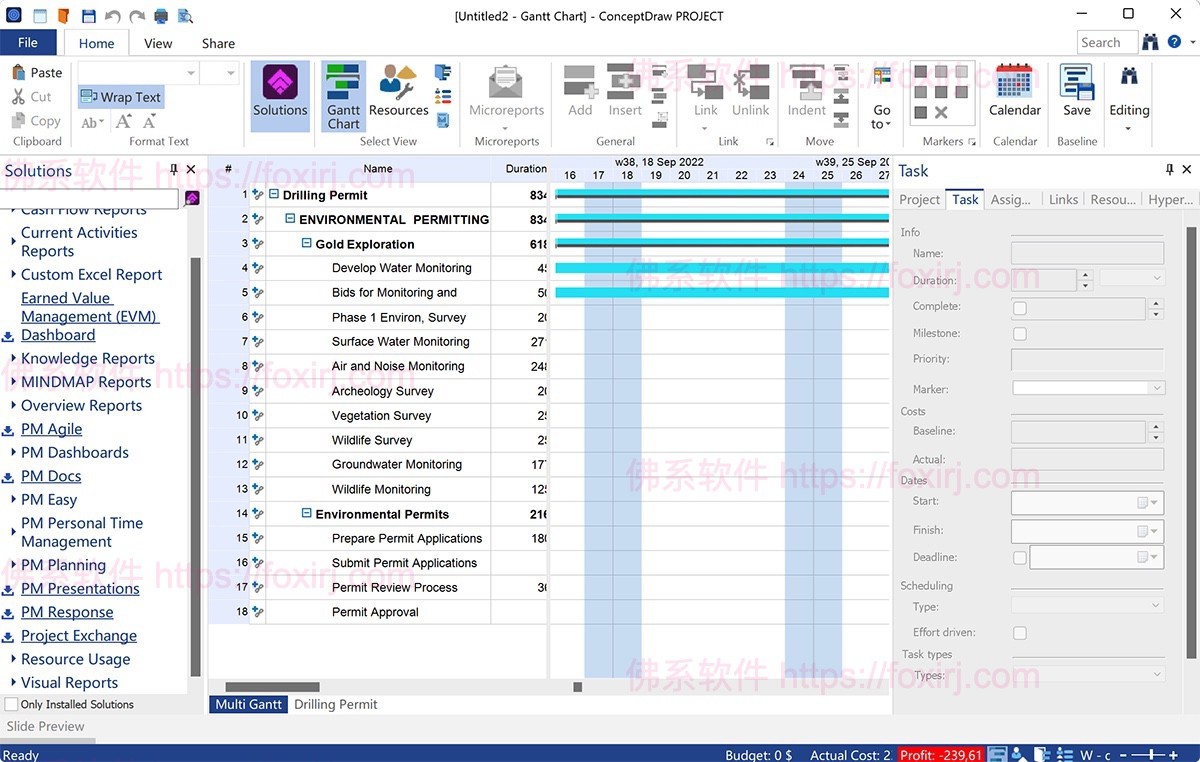The width and height of the screenshot is (1200, 762).
Task: Enable the Milestone checkbox in Task panel
Action: (x=1019, y=333)
